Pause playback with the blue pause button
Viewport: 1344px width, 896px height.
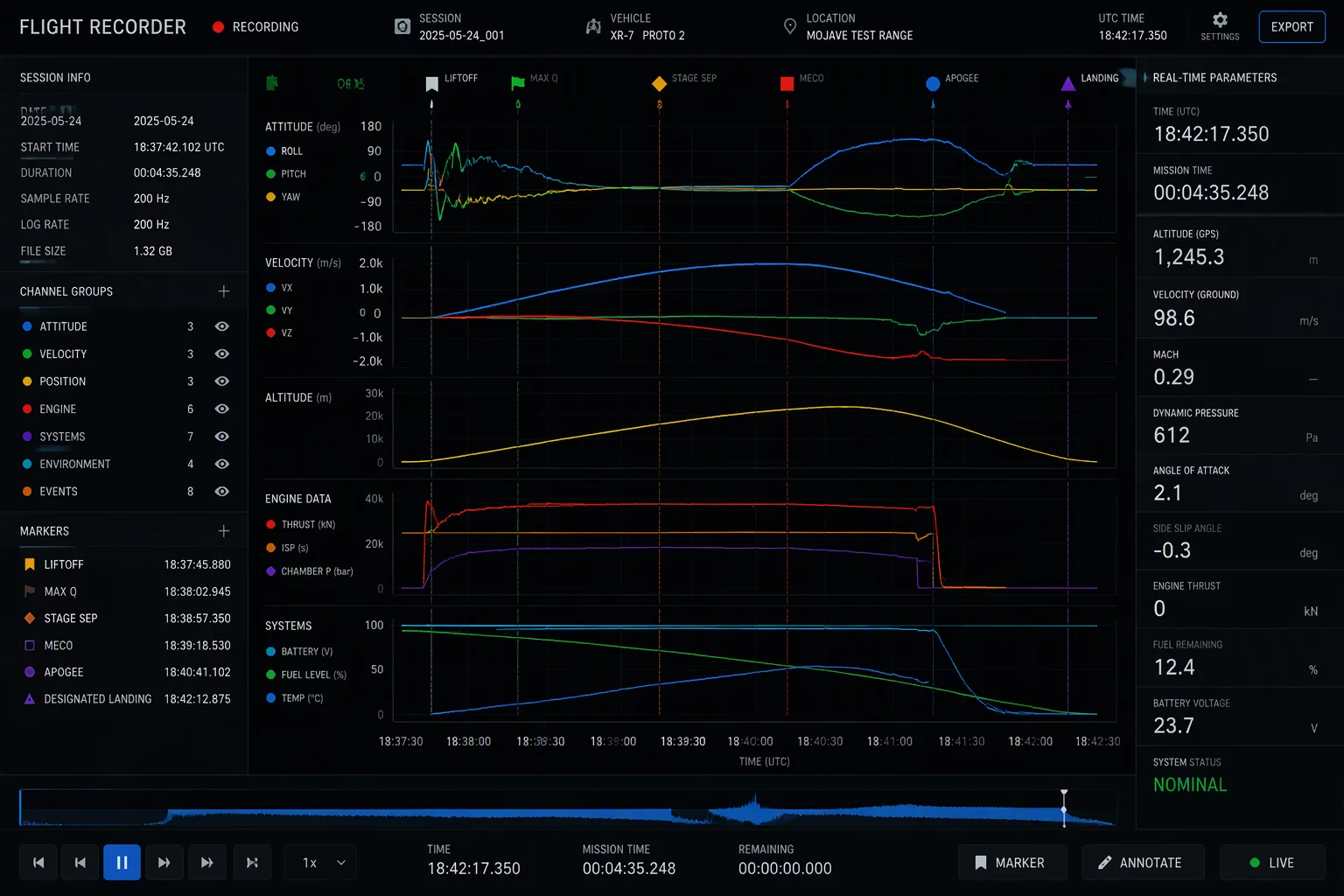[122, 863]
